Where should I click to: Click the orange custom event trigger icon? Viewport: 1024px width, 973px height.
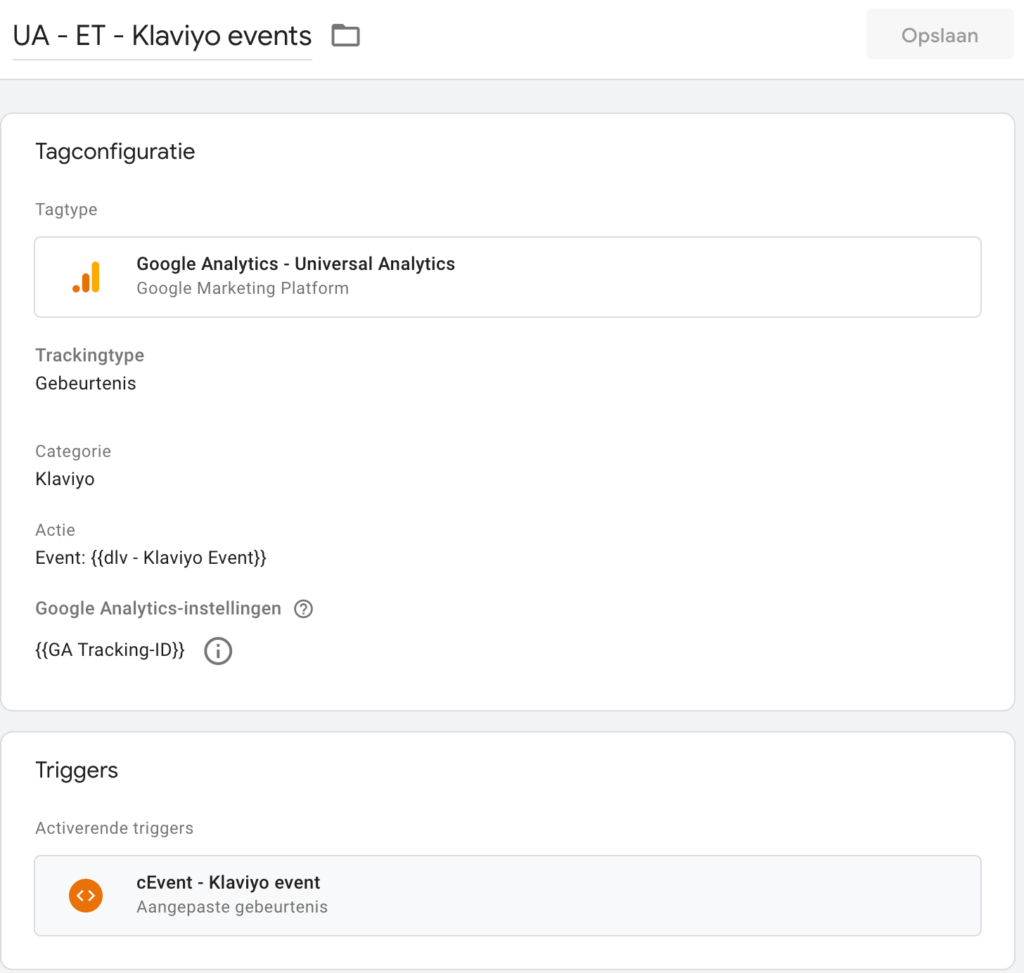(x=86, y=895)
